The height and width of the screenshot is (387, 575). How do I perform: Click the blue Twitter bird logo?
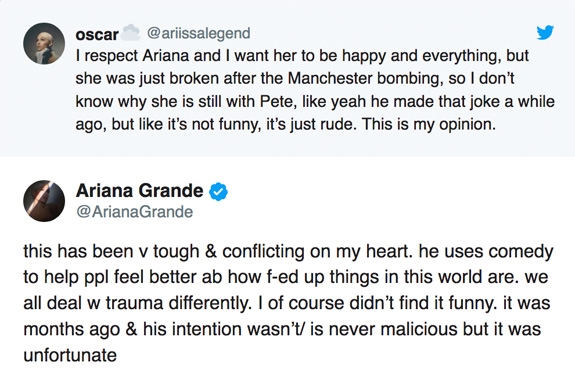click(545, 32)
